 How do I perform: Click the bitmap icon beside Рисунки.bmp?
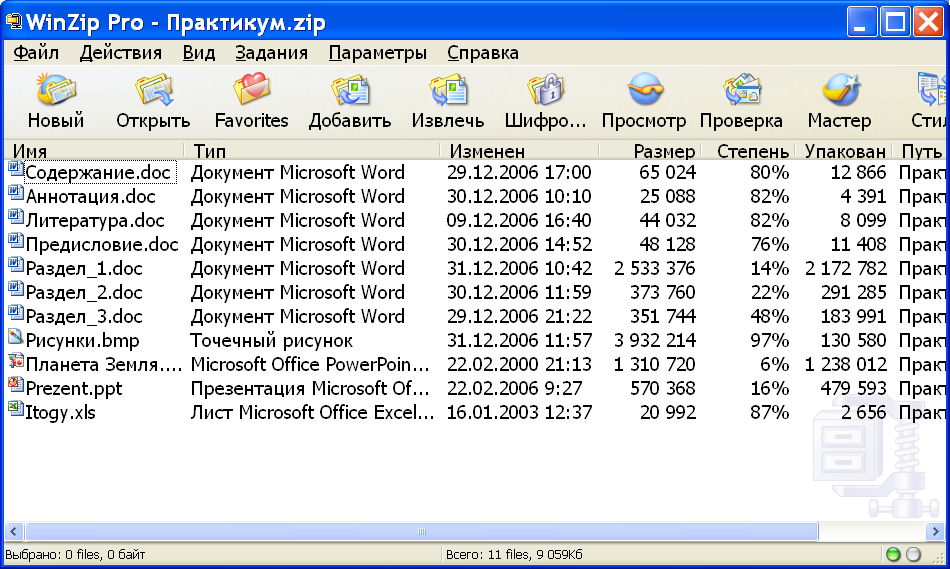click(x=15, y=337)
